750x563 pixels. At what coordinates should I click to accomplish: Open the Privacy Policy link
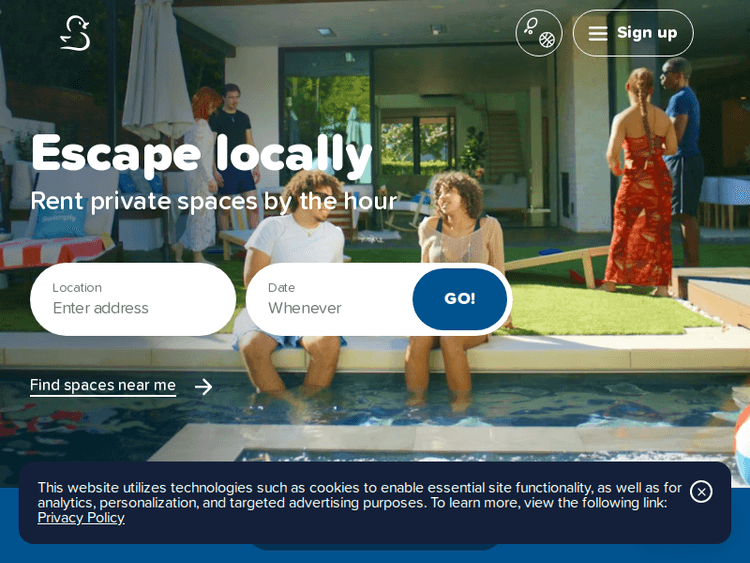click(x=81, y=518)
